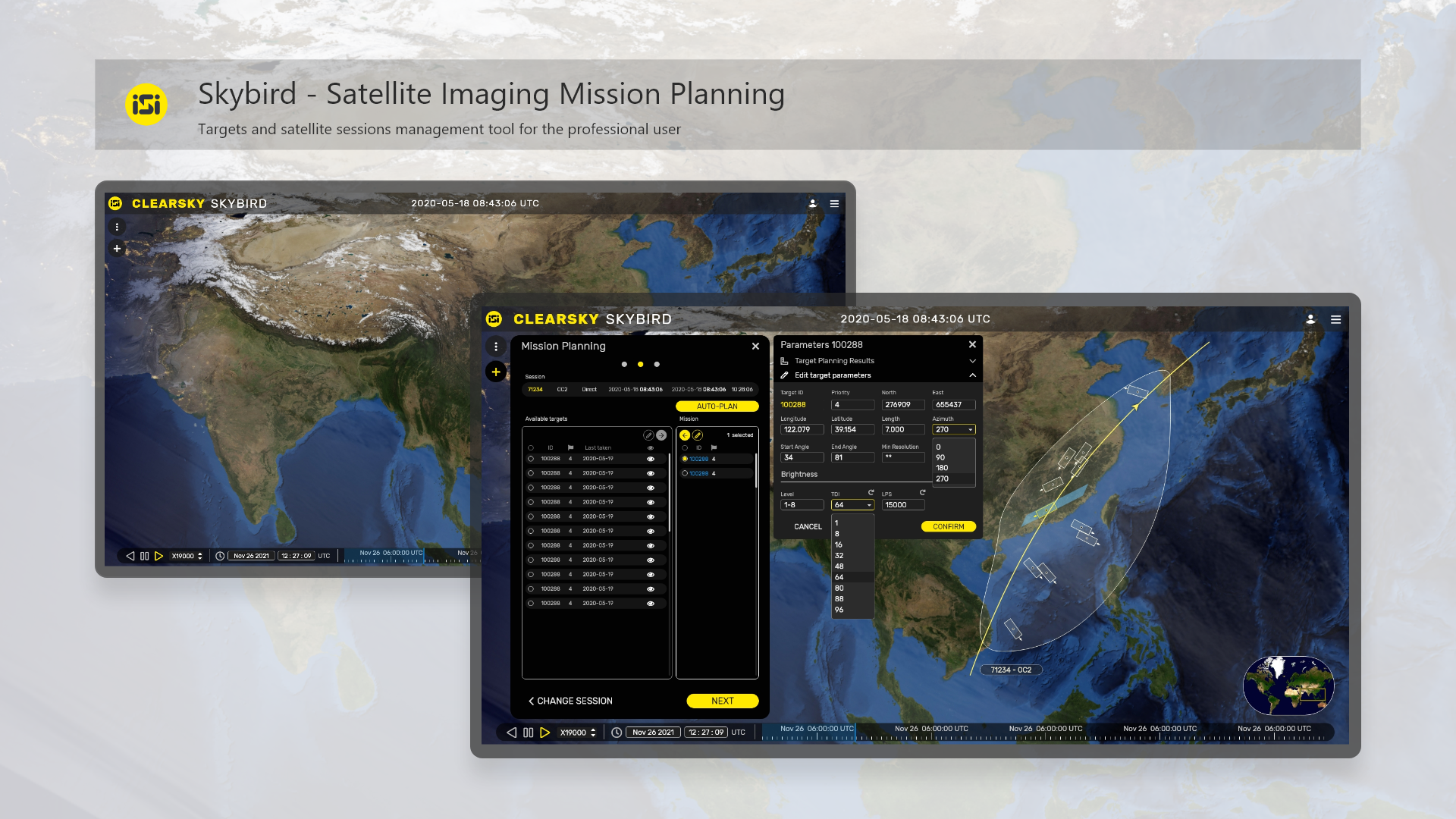
Task: Collapse the Edit target parameters section
Action: pos(972,375)
